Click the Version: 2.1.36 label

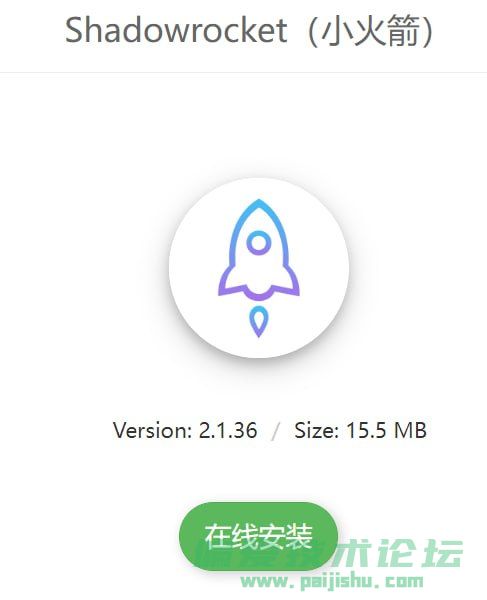185,430
